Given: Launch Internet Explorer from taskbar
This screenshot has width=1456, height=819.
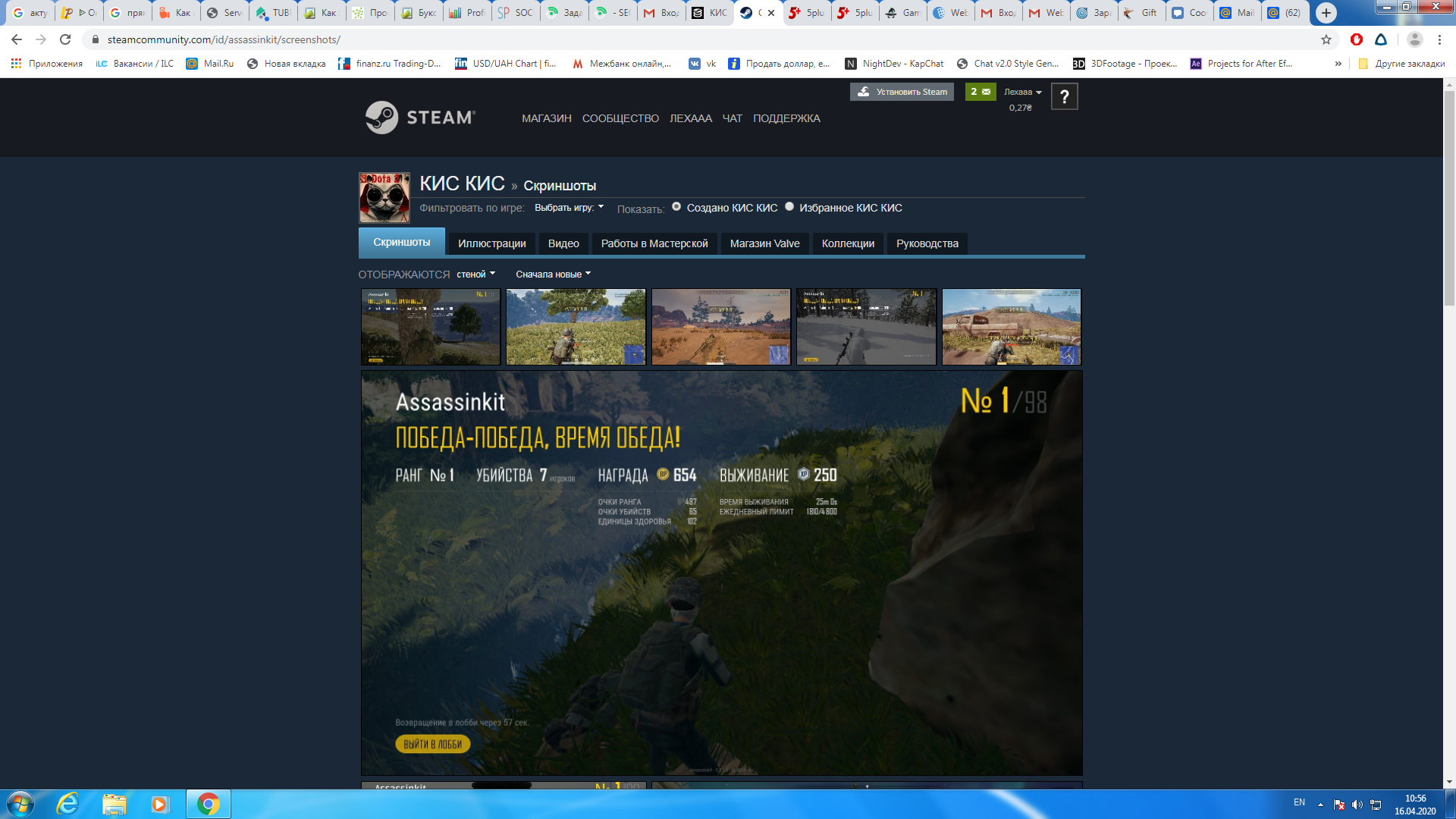Looking at the screenshot, I should [x=67, y=804].
